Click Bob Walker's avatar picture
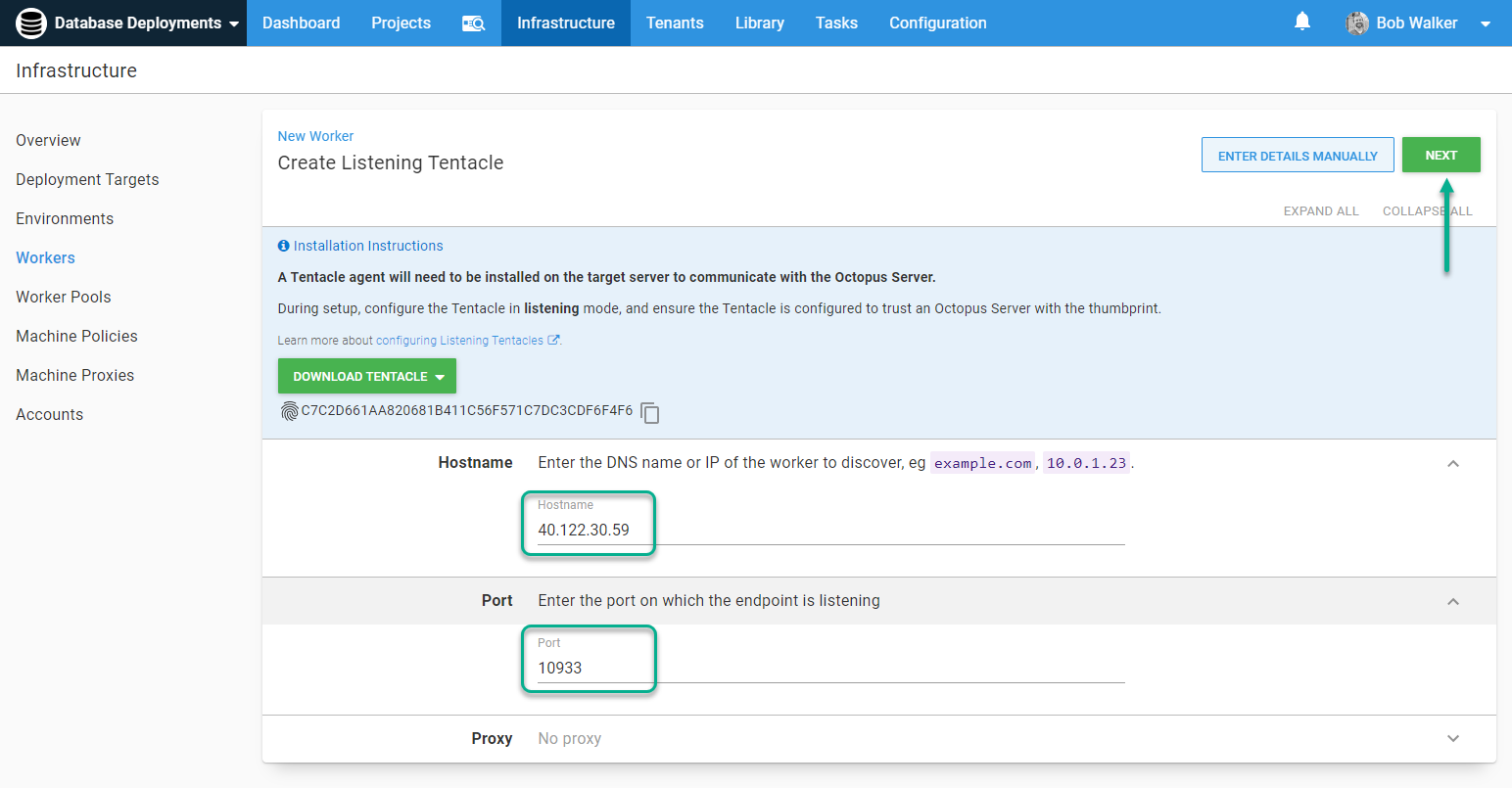Viewport: 1512px width, 788px height. 1356,23
